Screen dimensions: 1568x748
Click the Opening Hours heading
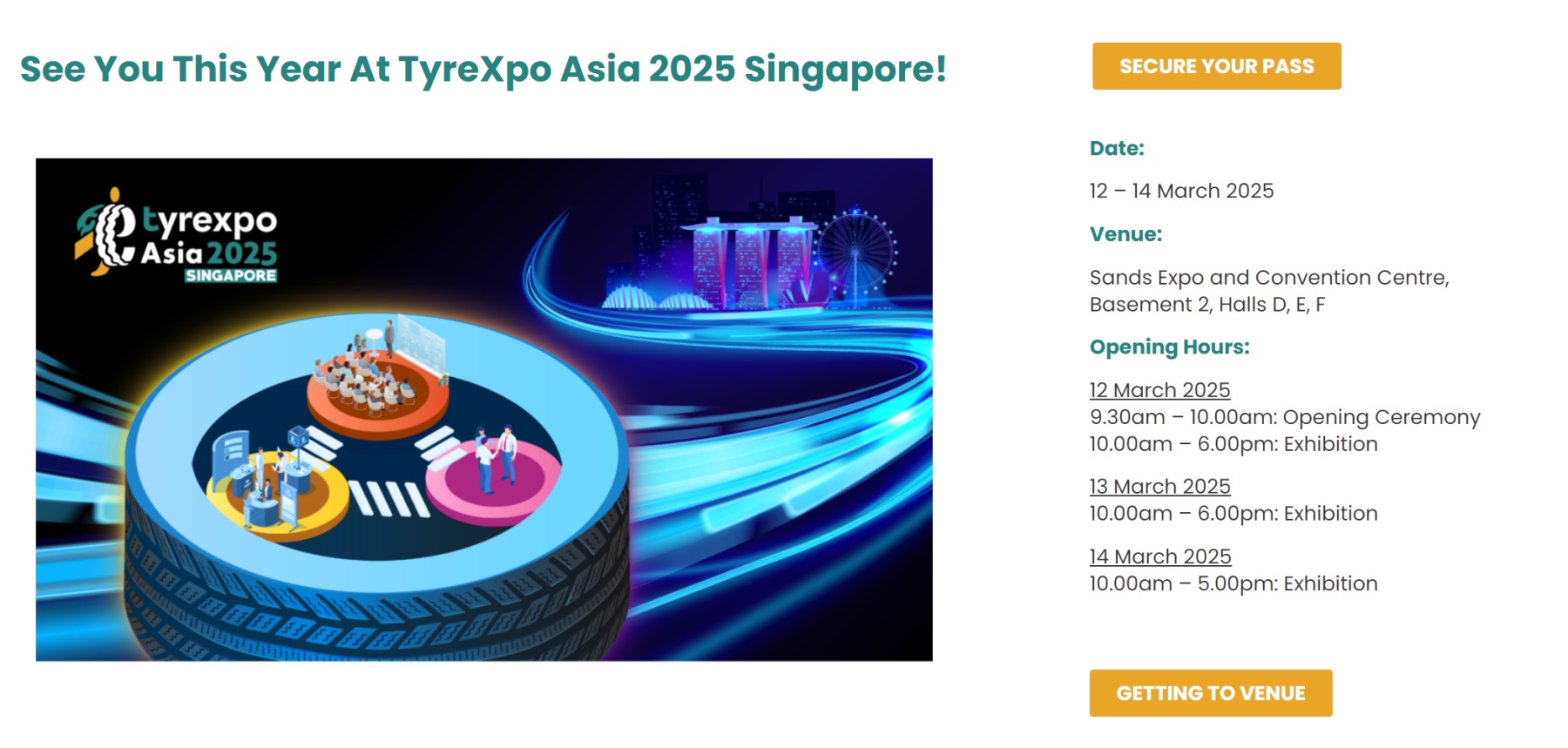click(x=1169, y=347)
